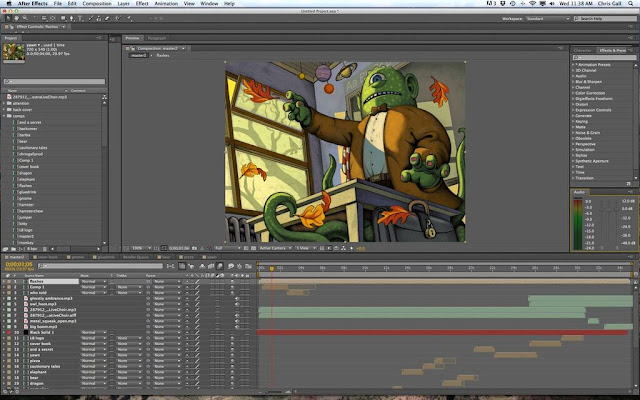Toggle Hide Shy Layers switch in timeline

point(202,266)
